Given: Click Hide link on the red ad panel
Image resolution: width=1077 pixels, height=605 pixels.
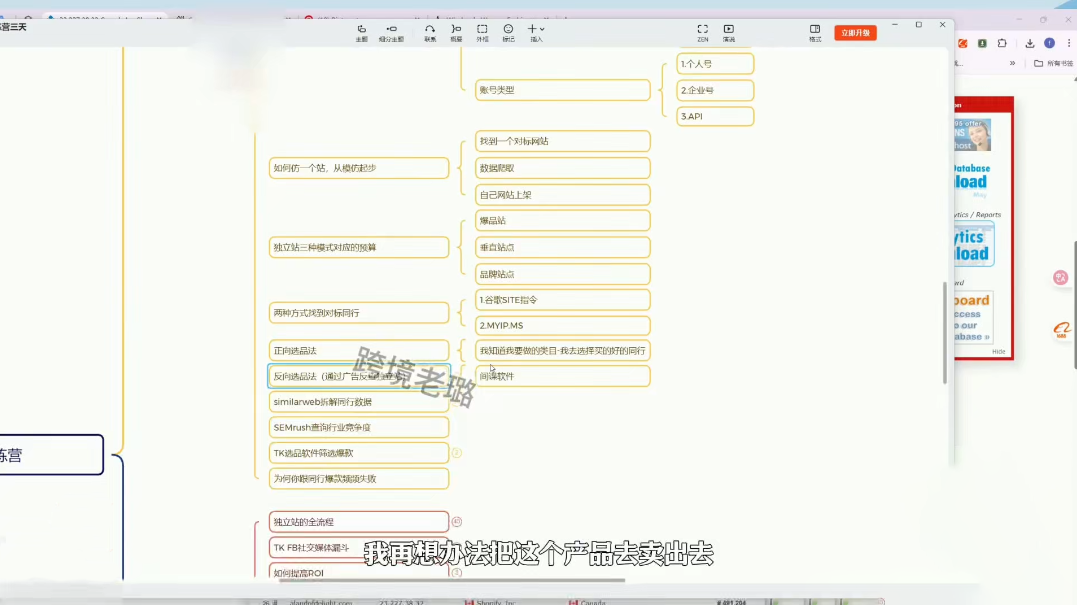Looking at the screenshot, I should pos(998,351).
